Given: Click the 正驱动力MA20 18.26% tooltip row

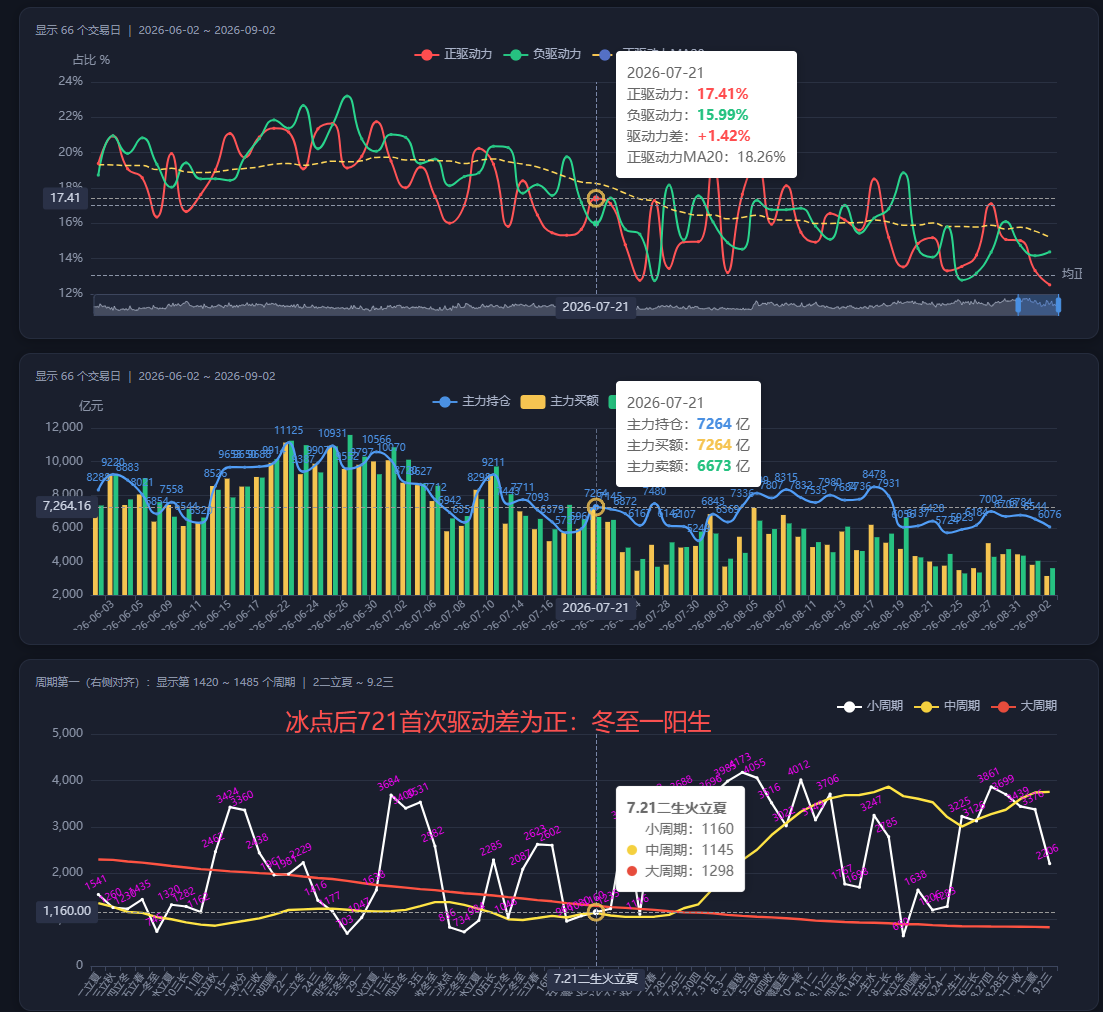Looking at the screenshot, I should click(706, 157).
